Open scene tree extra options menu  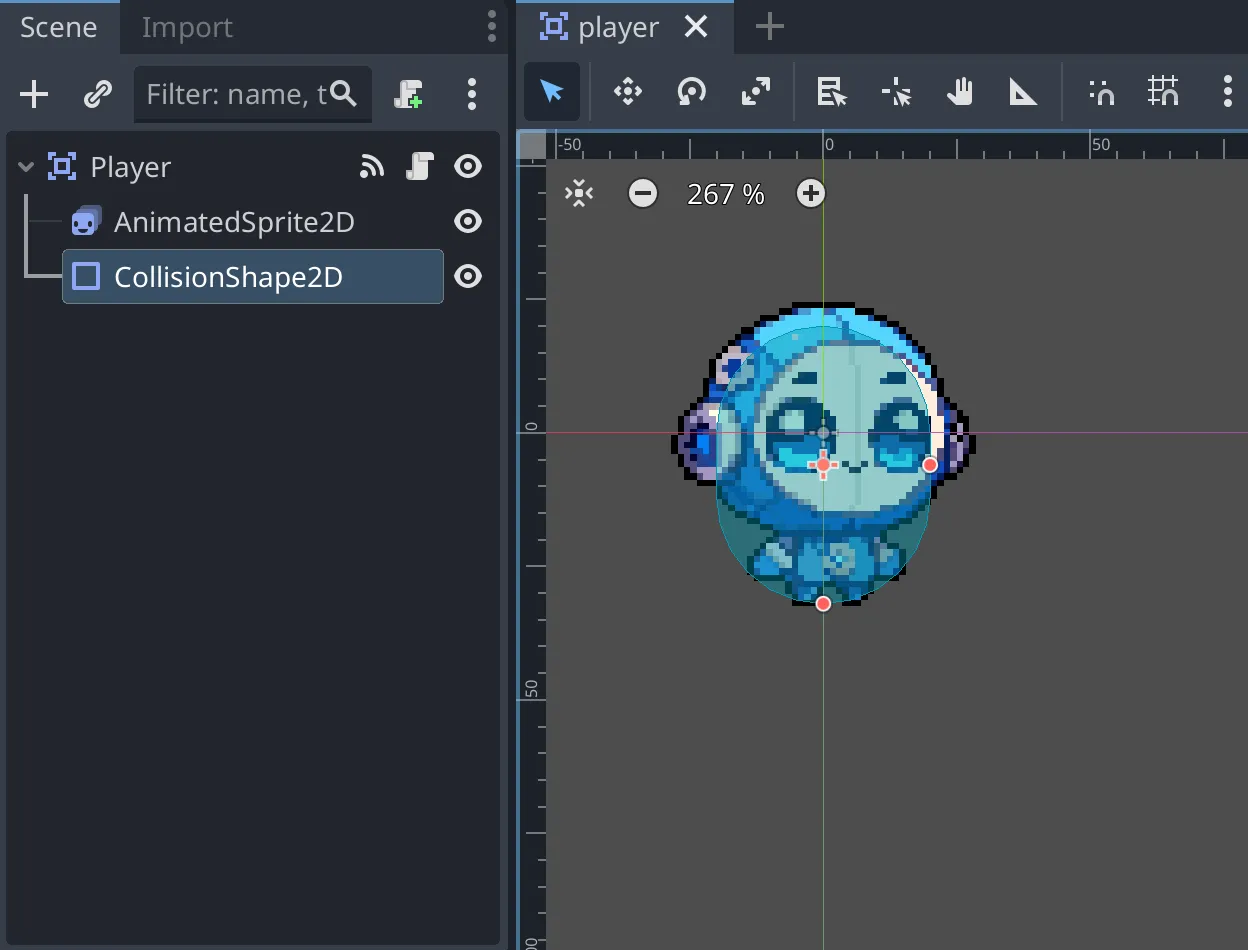(x=472, y=94)
